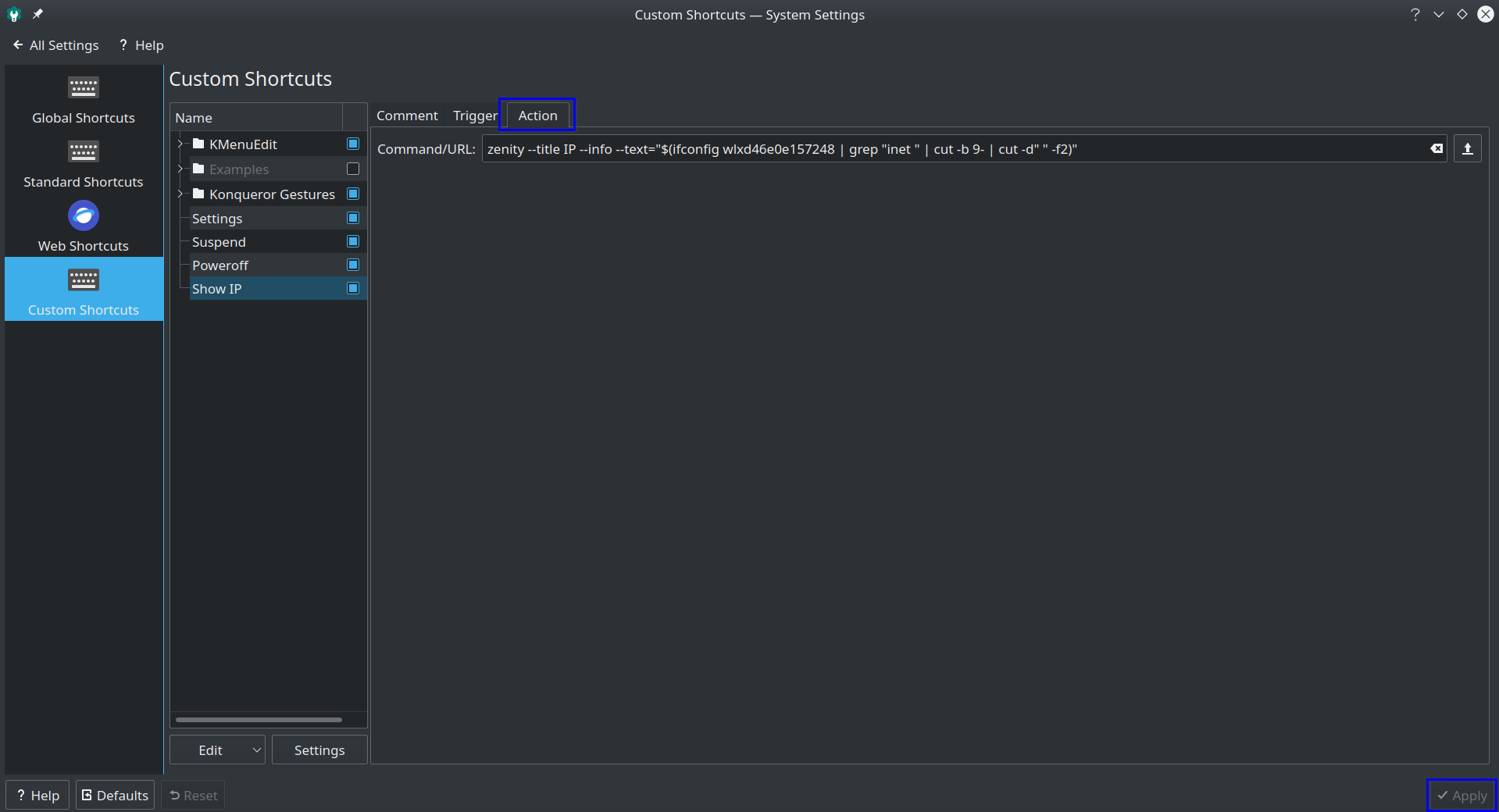Uncheck the Examples group checkbox
The image size is (1499, 812).
[x=353, y=169]
